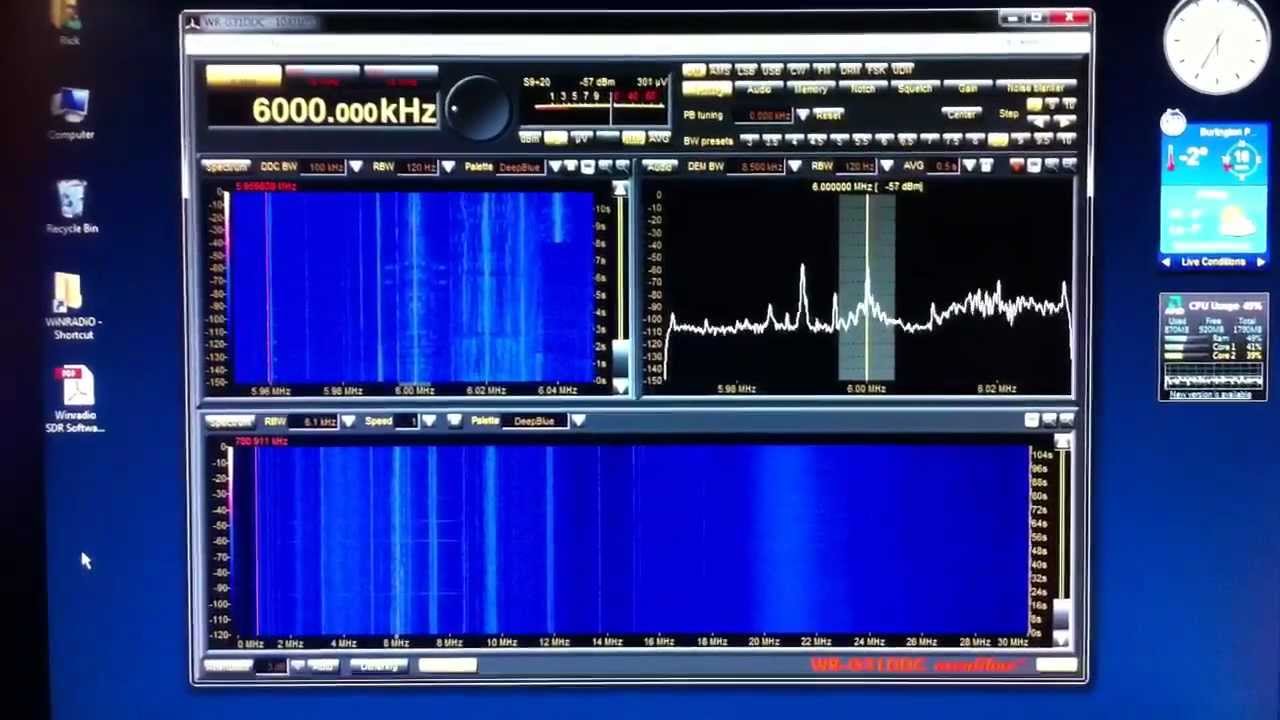Set tuning Step to 10
The width and height of the screenshot is (1280, 720).
click(1069, 104)
